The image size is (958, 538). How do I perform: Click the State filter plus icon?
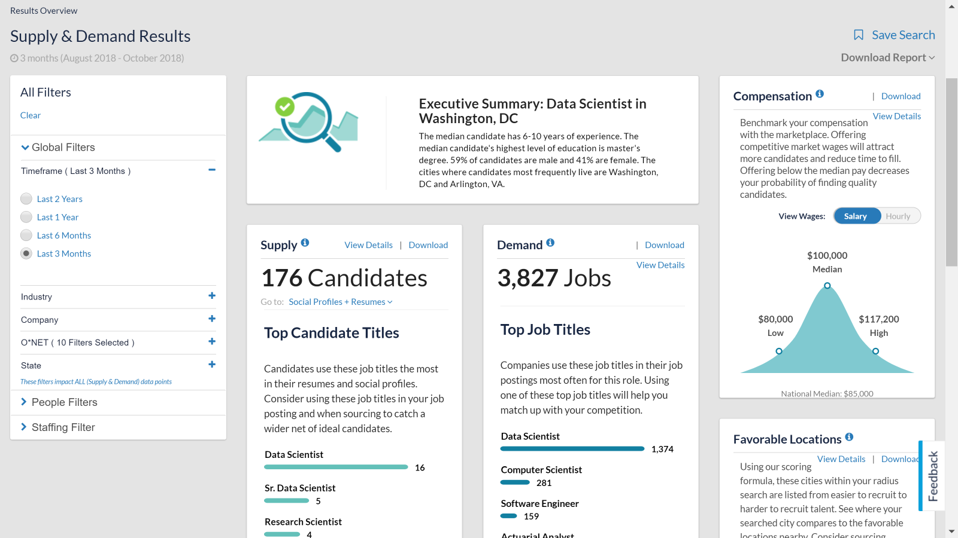coord(212,365)
